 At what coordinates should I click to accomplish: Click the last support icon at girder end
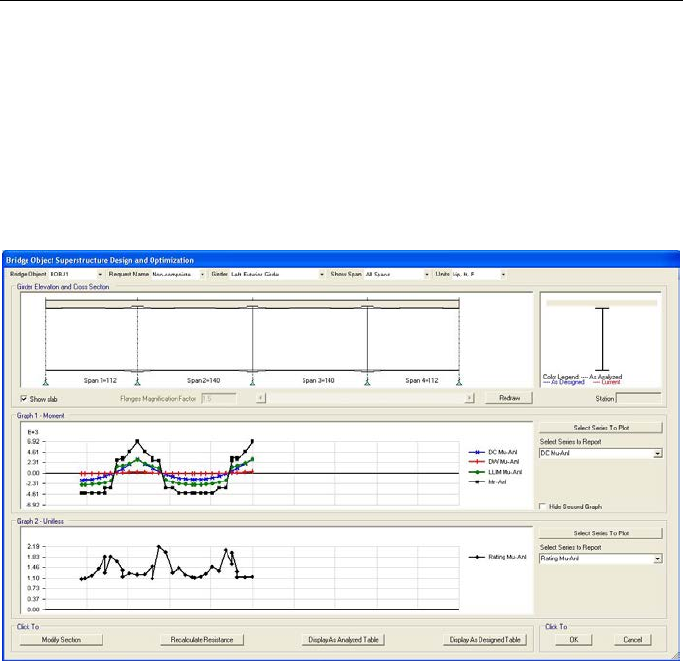[x=459, y=382]
